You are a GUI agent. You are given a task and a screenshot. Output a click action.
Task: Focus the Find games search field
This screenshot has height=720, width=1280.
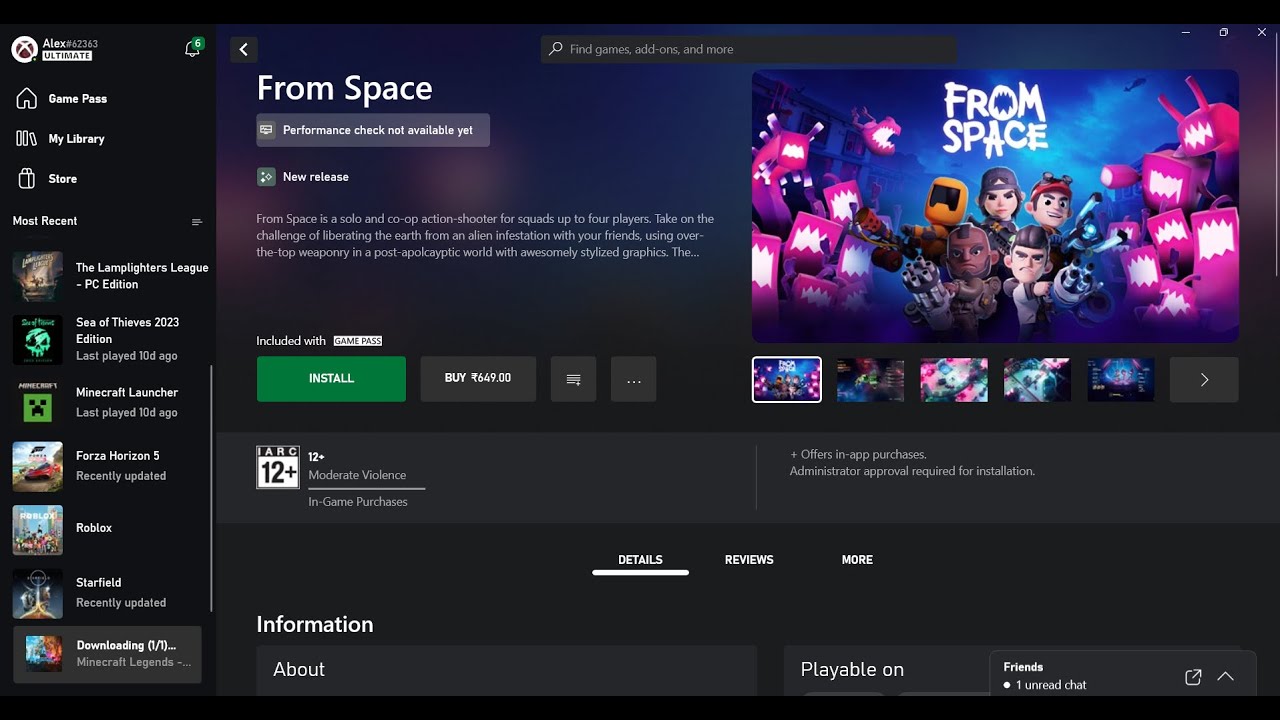coord(749,49)
